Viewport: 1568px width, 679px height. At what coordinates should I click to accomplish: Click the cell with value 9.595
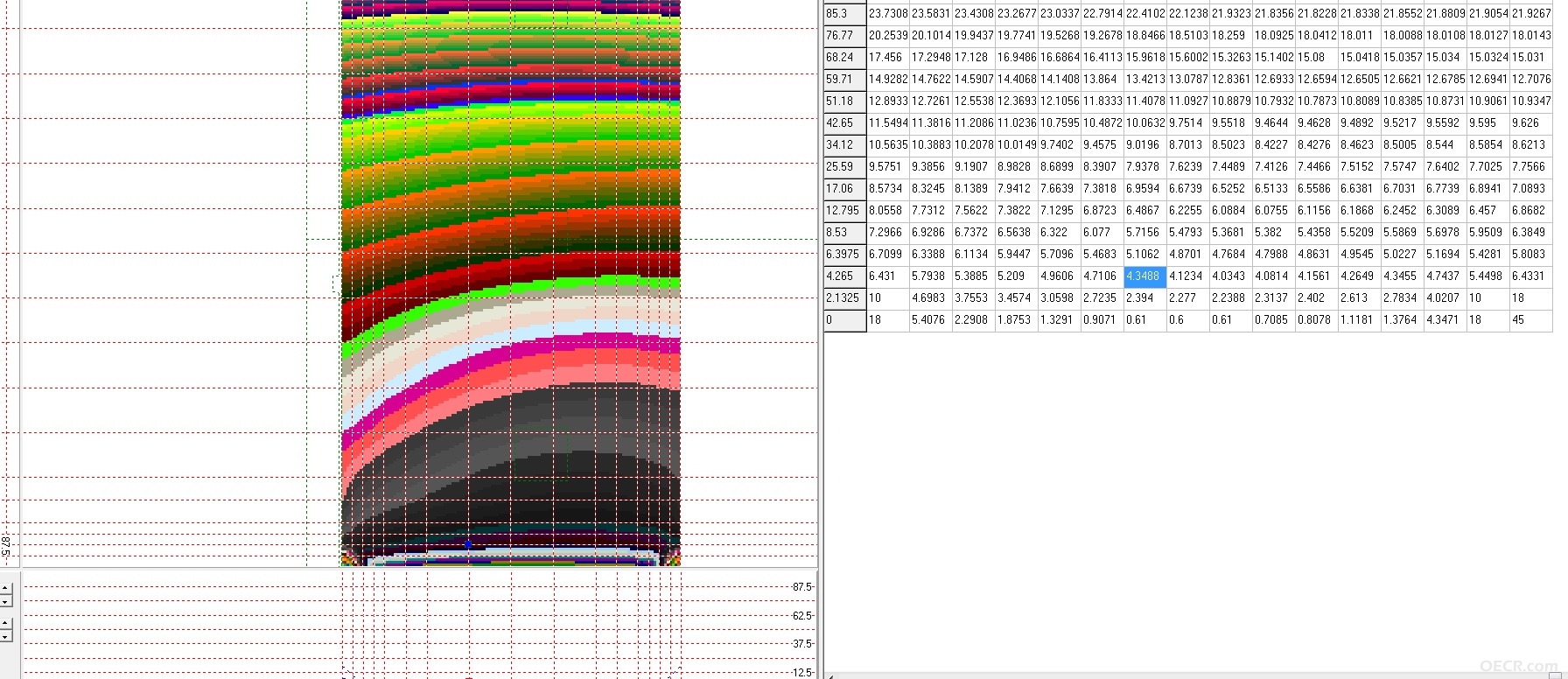[1488, 123]
